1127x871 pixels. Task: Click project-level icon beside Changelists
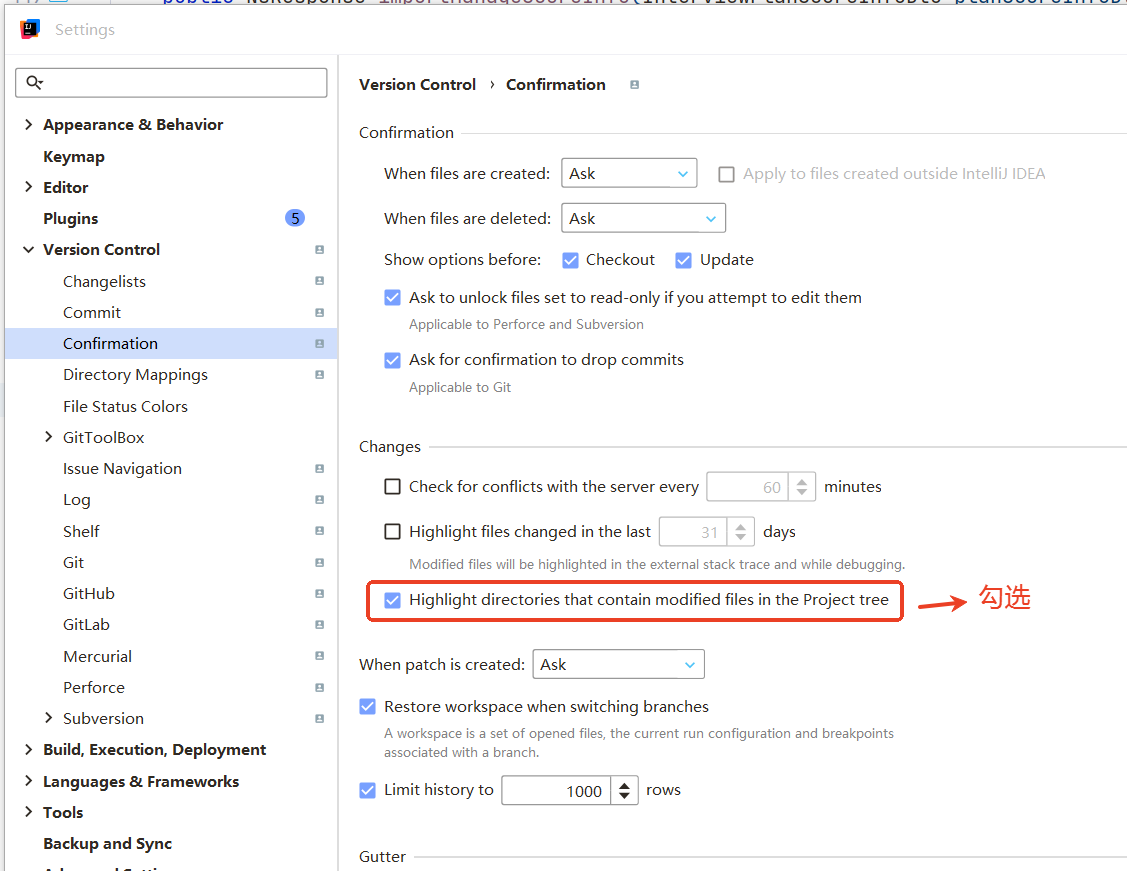(x=320, y=281)
